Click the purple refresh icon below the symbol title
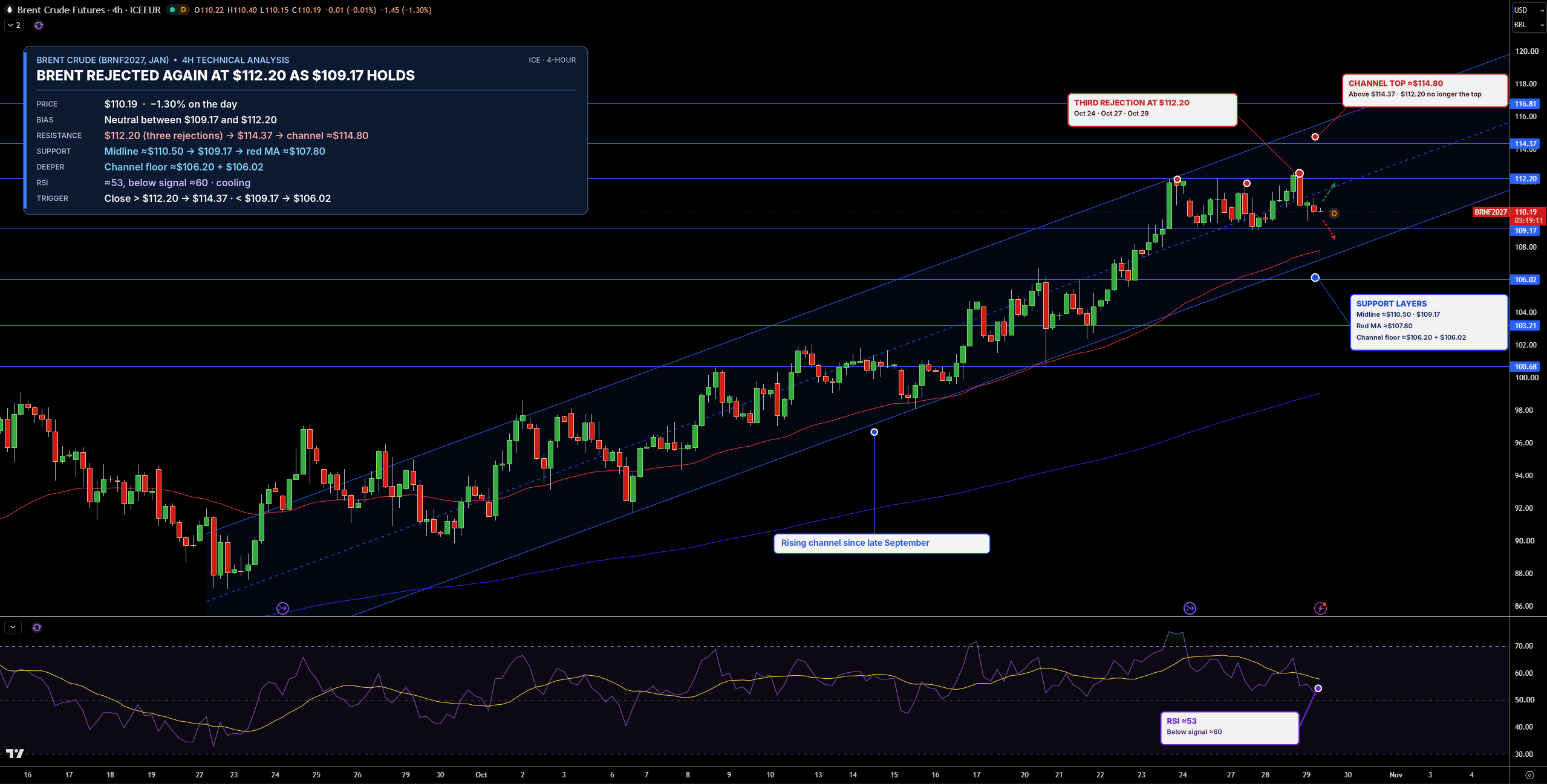This screenshot has width=1547, height=784. point(39,25)
